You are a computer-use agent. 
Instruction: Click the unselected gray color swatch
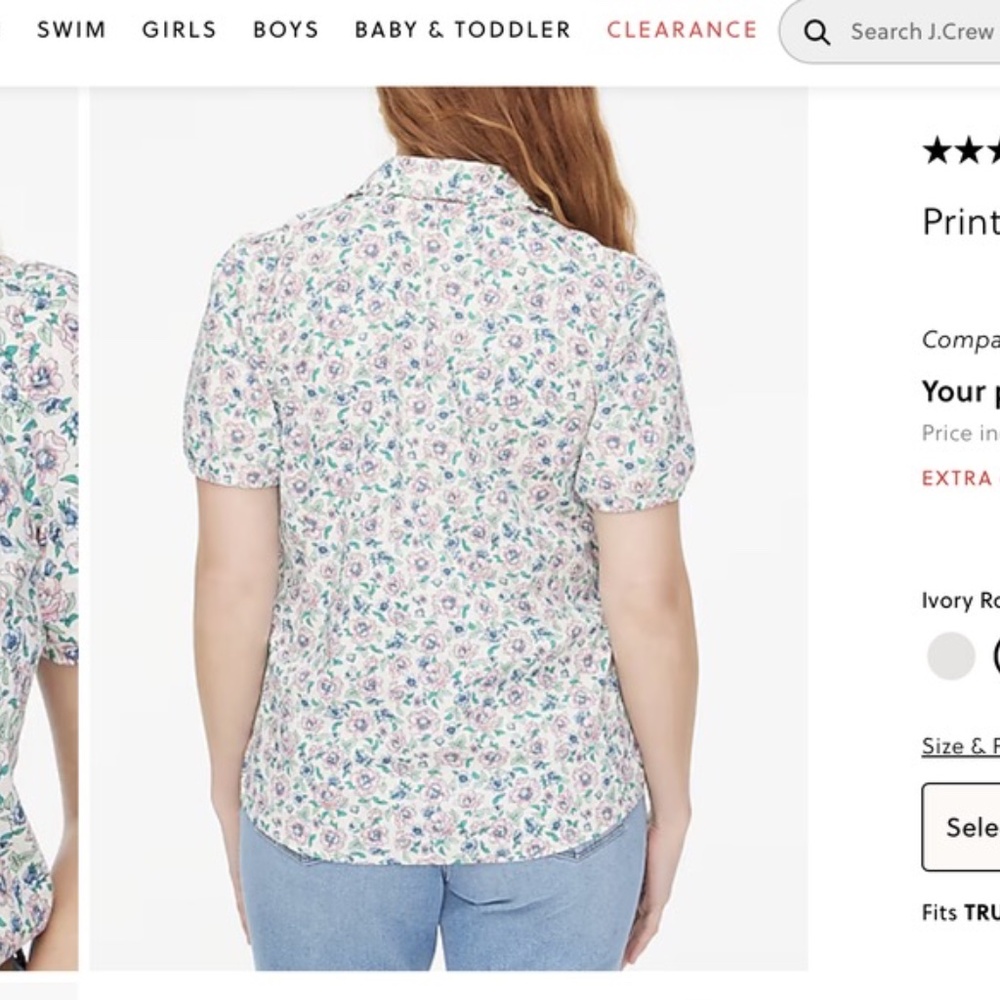tap(950, 655)
